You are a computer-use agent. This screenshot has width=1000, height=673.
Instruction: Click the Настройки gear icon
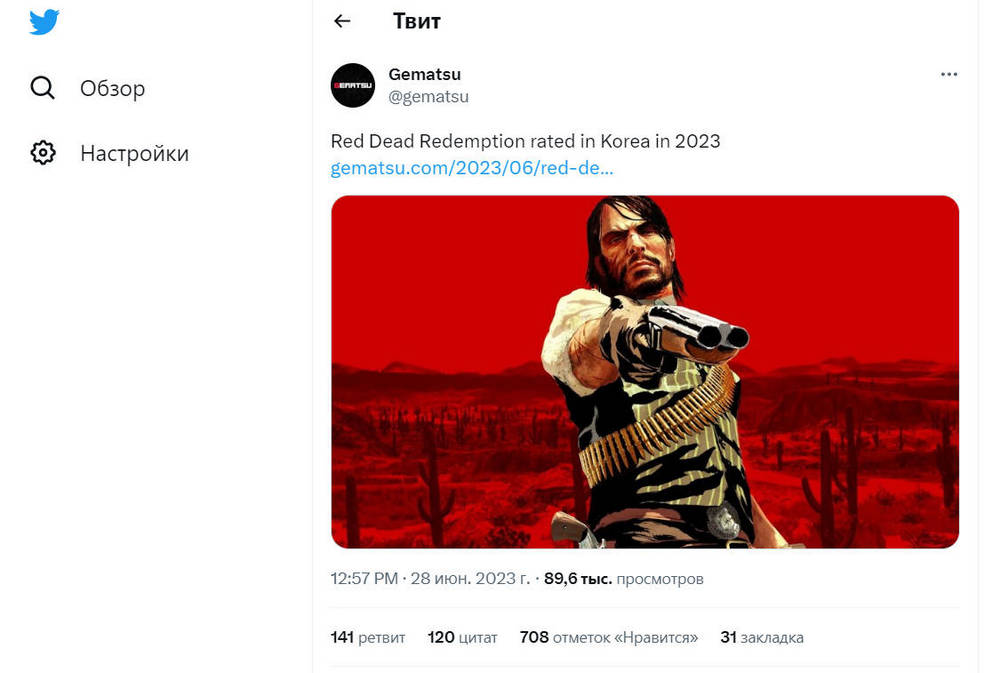click(43, 153)
